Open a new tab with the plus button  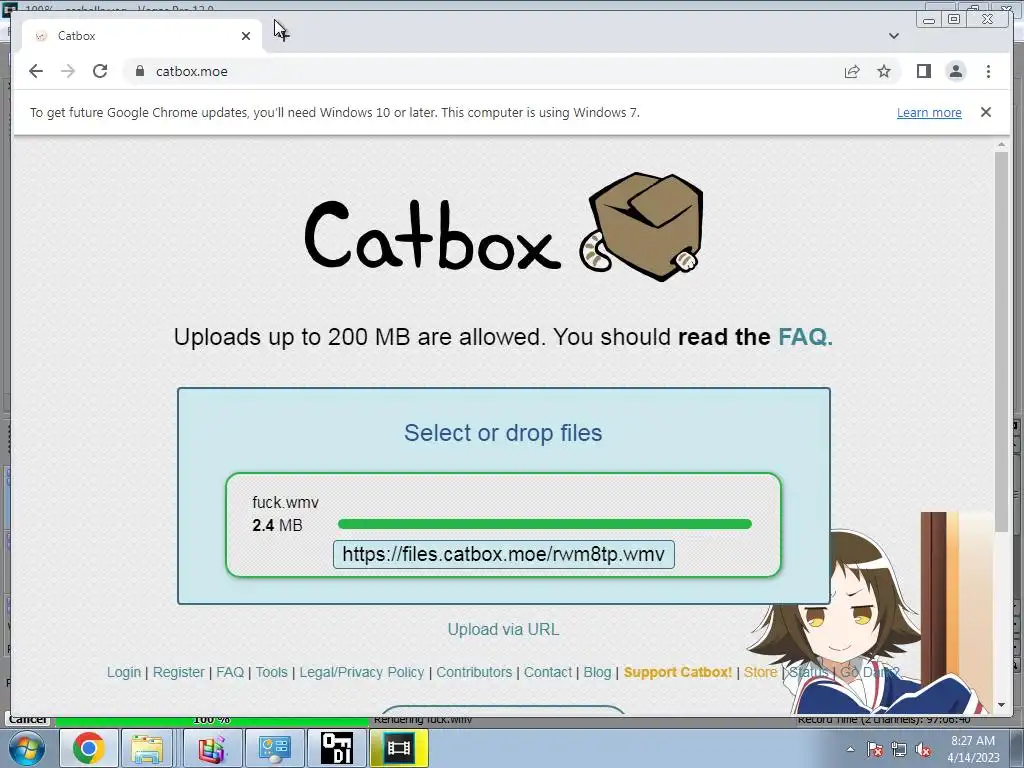click(282, 36)
